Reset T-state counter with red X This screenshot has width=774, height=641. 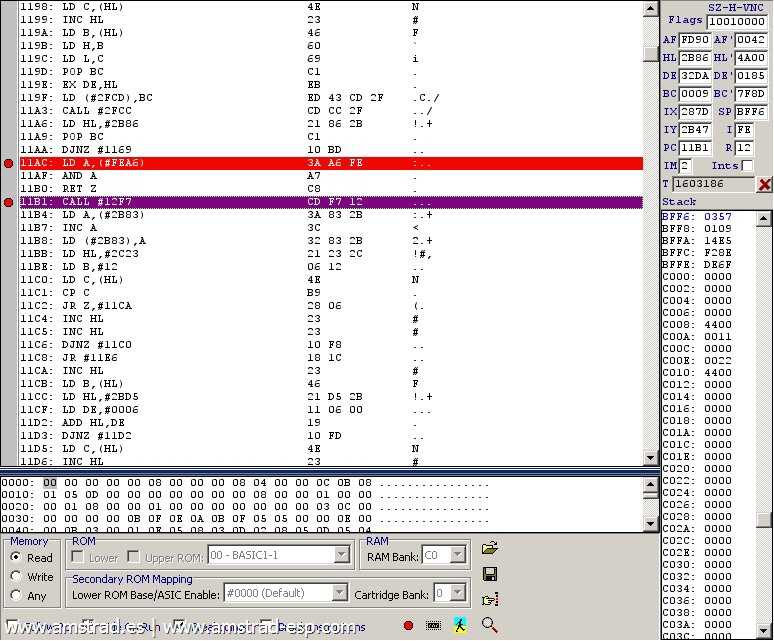764,184
